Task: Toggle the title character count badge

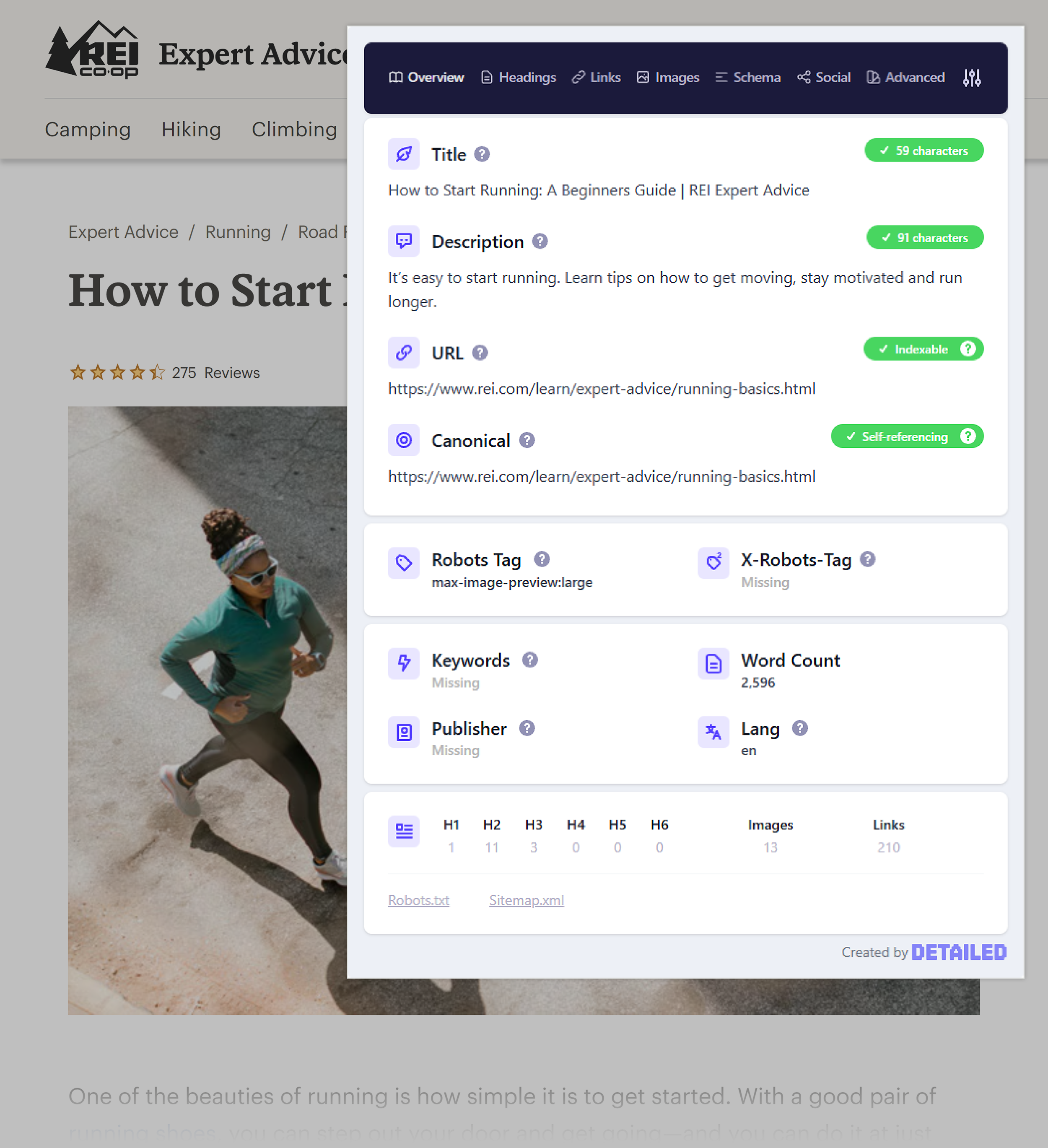Action: (921, 150)
